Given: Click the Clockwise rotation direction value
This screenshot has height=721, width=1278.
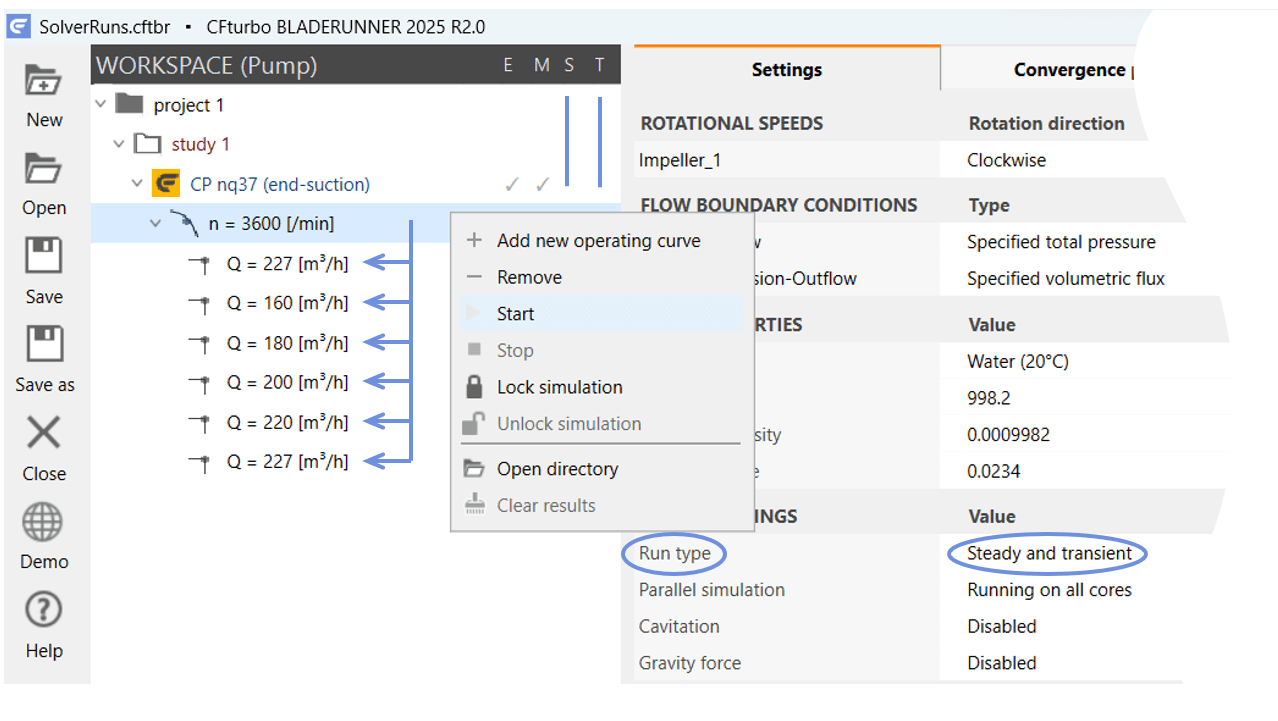Looking at the screenshot, I should click(x=1007, y=160).
